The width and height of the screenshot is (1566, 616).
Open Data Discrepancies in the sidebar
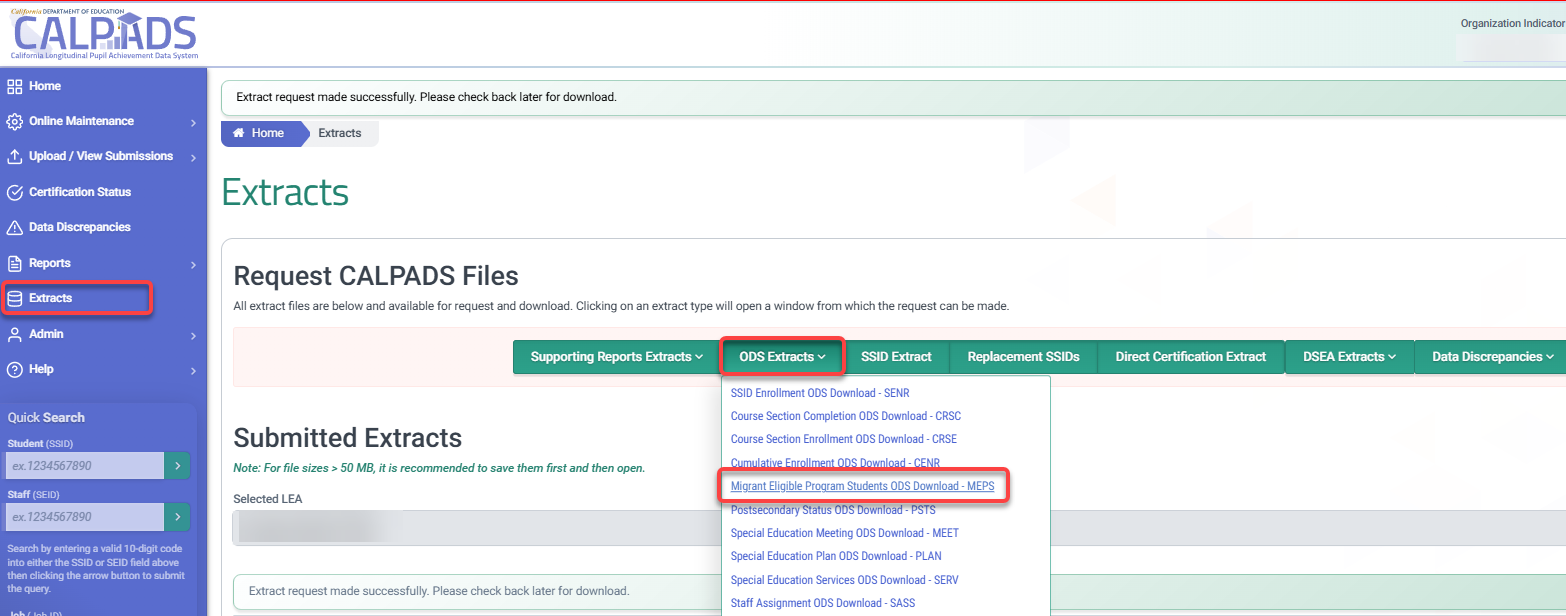(80, 227)
